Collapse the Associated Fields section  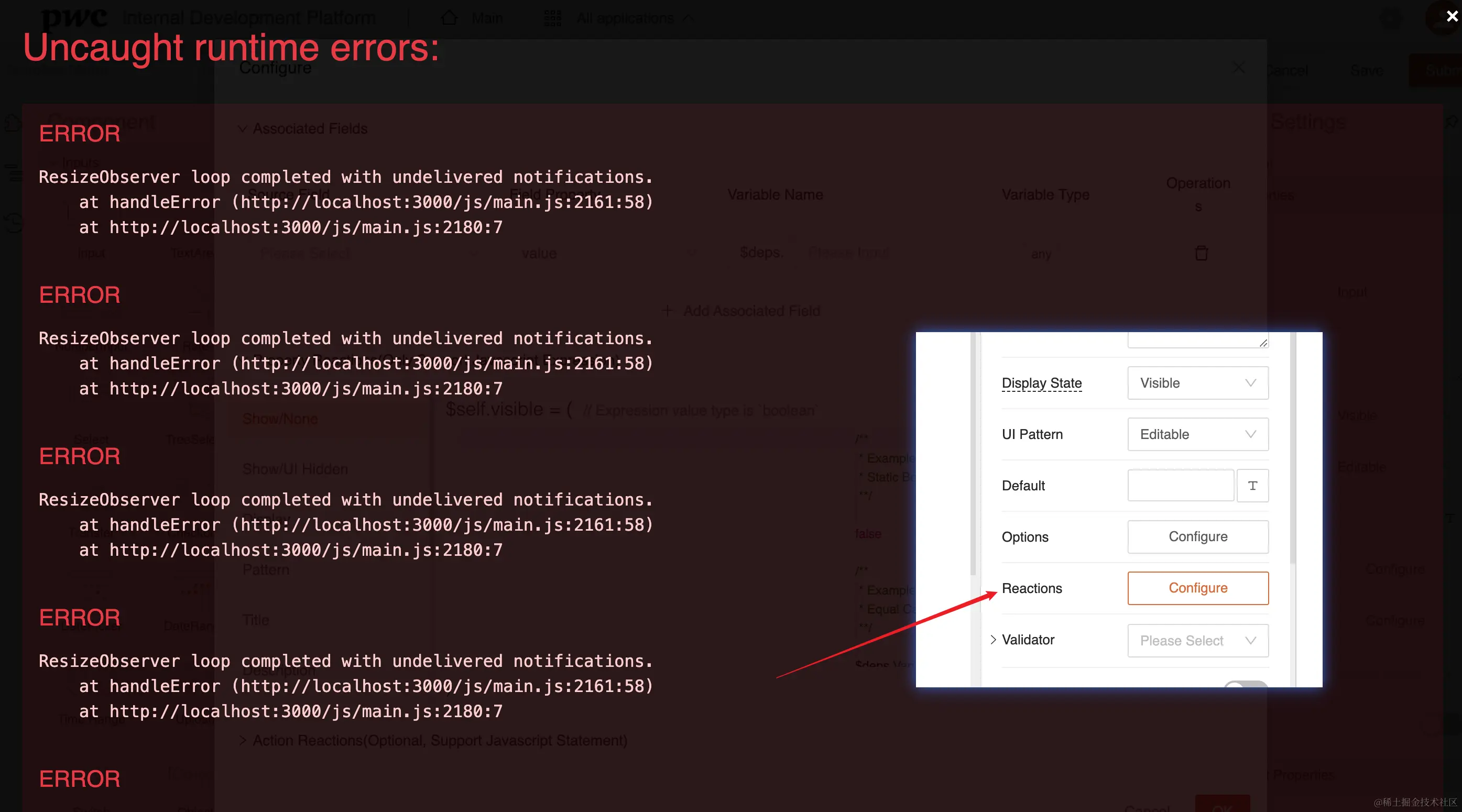tap(242, 129)
